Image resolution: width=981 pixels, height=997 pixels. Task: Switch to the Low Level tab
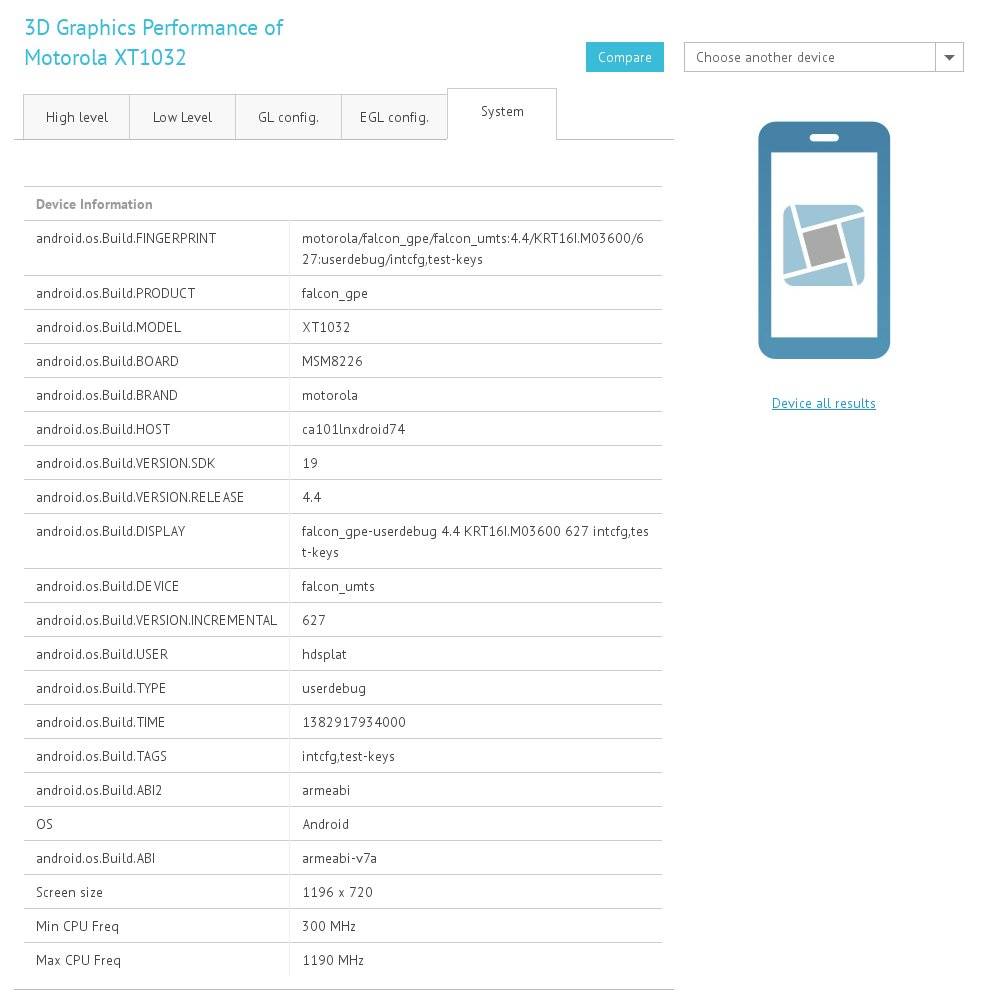pyautogui.click(x=182, y=117)
